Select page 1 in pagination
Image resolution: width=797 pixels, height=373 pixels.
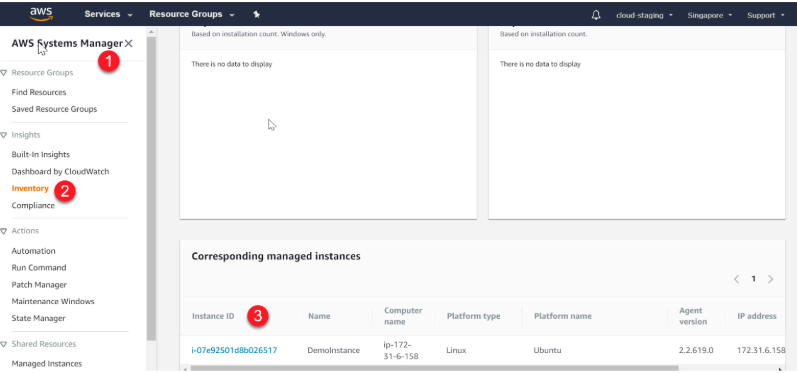(754, 279)
